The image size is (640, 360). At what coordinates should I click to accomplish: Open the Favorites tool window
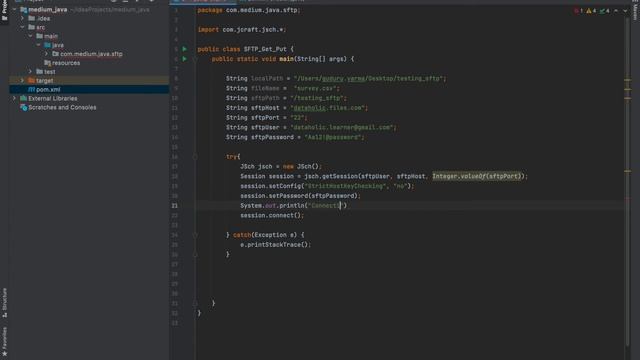pyautogui.click(x=4, y=341)
